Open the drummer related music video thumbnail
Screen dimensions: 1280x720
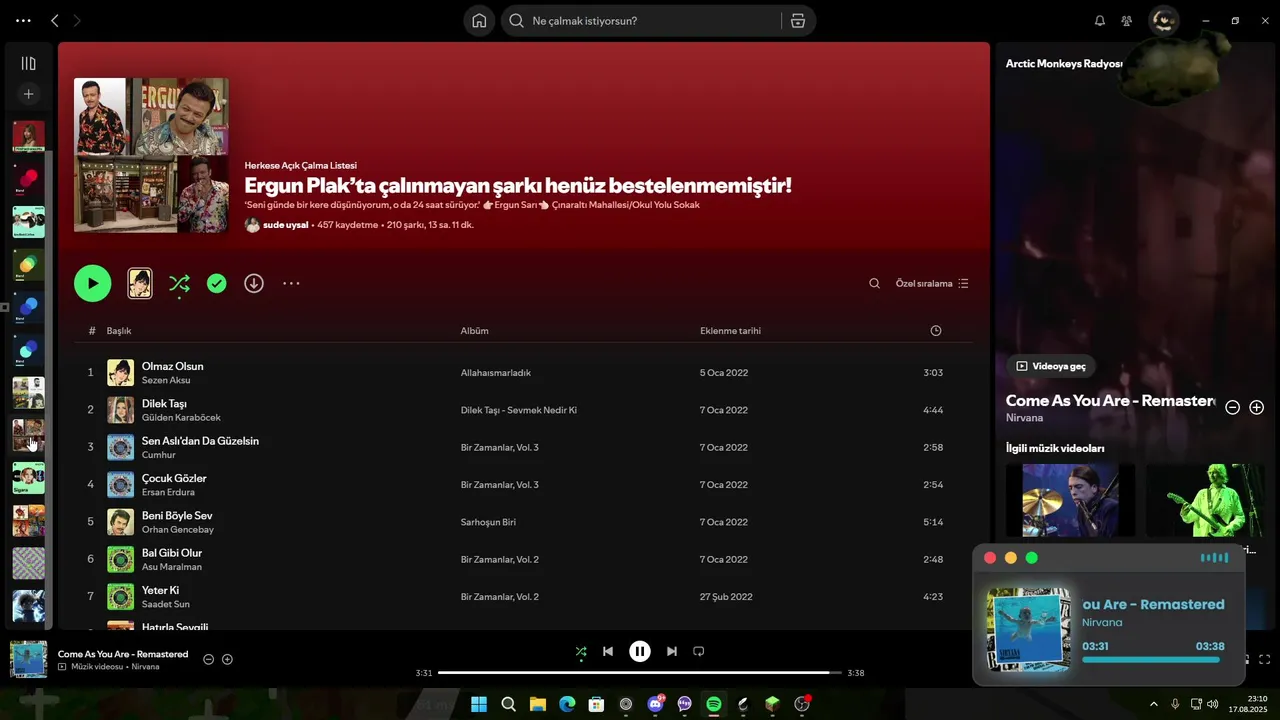click(x=1070, y=500)
